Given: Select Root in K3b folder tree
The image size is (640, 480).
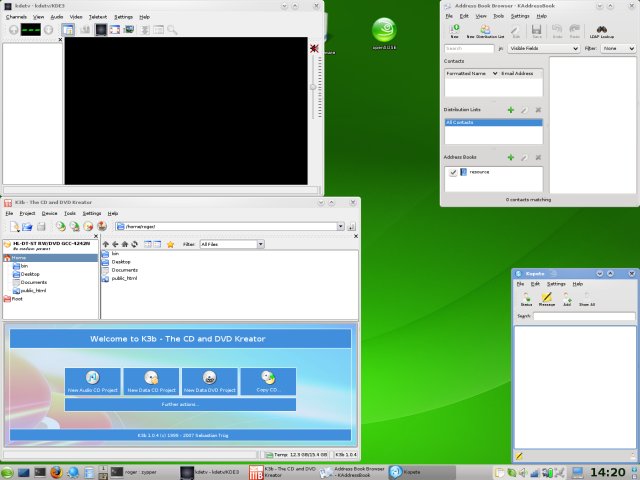Looking at the screenshot, I should point(17,299).
